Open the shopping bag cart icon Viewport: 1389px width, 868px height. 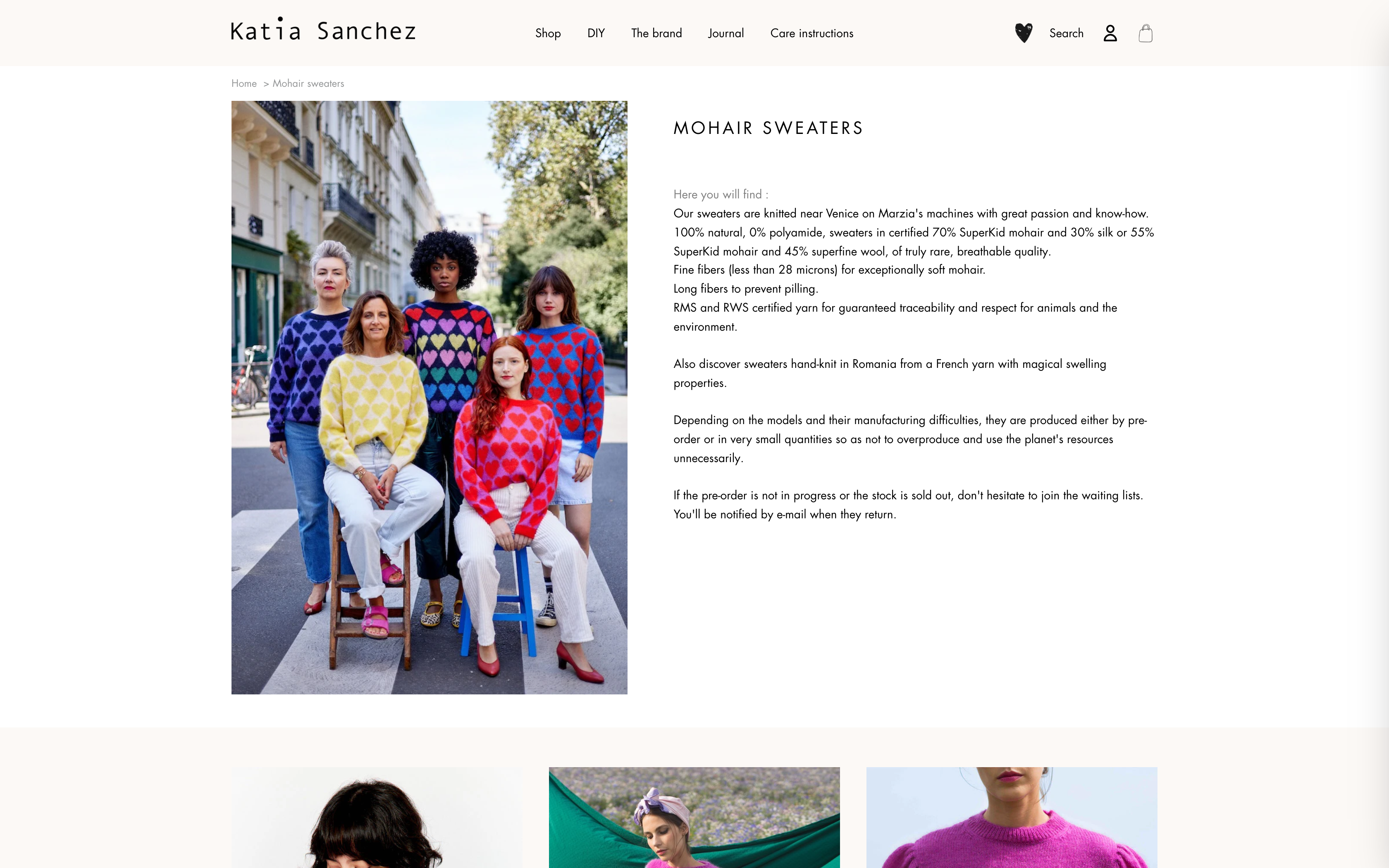coord(1146,33)
